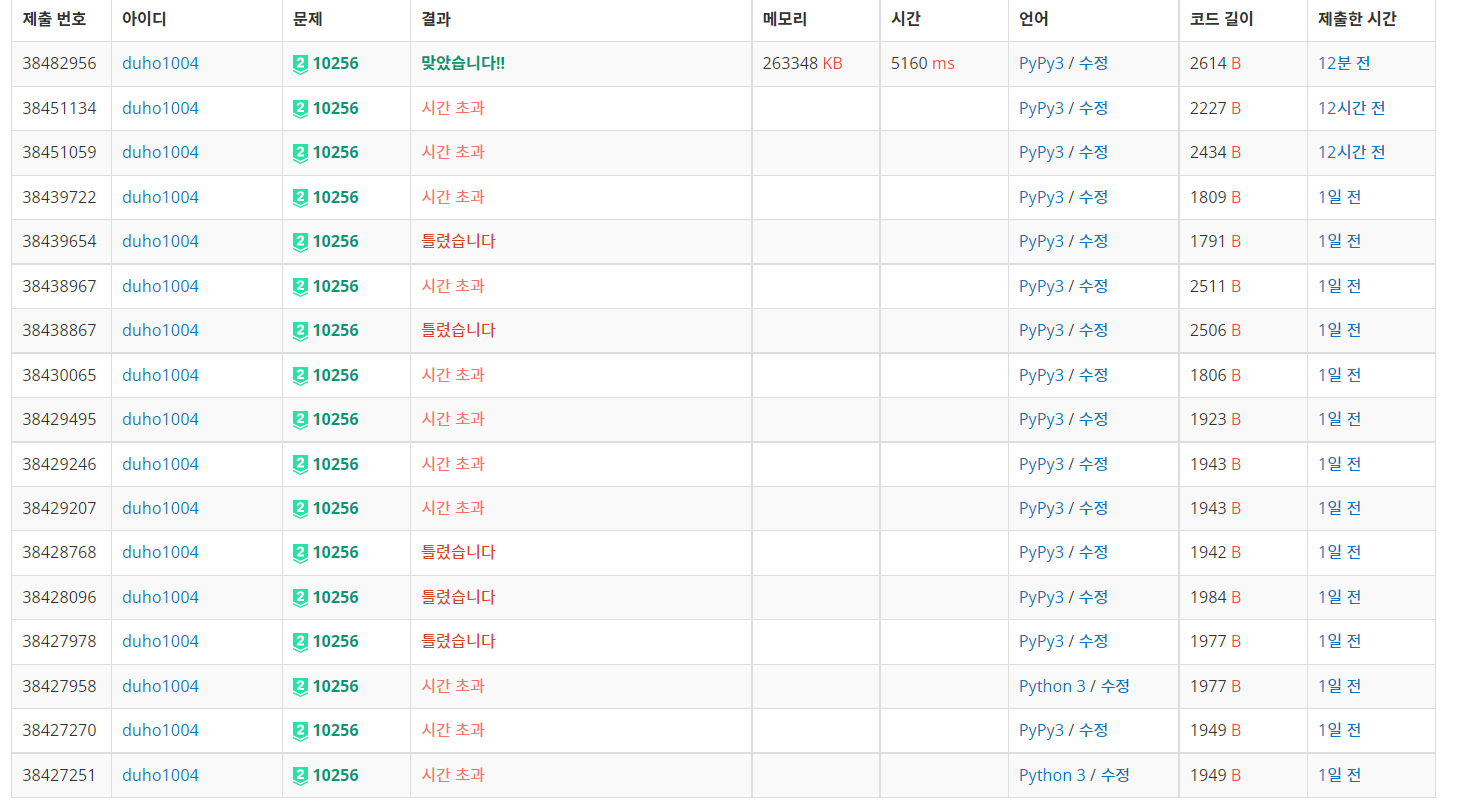1475x810 pixels.
Task: Click '틀렸습니다' result in row 38438867
Action: 458,330
